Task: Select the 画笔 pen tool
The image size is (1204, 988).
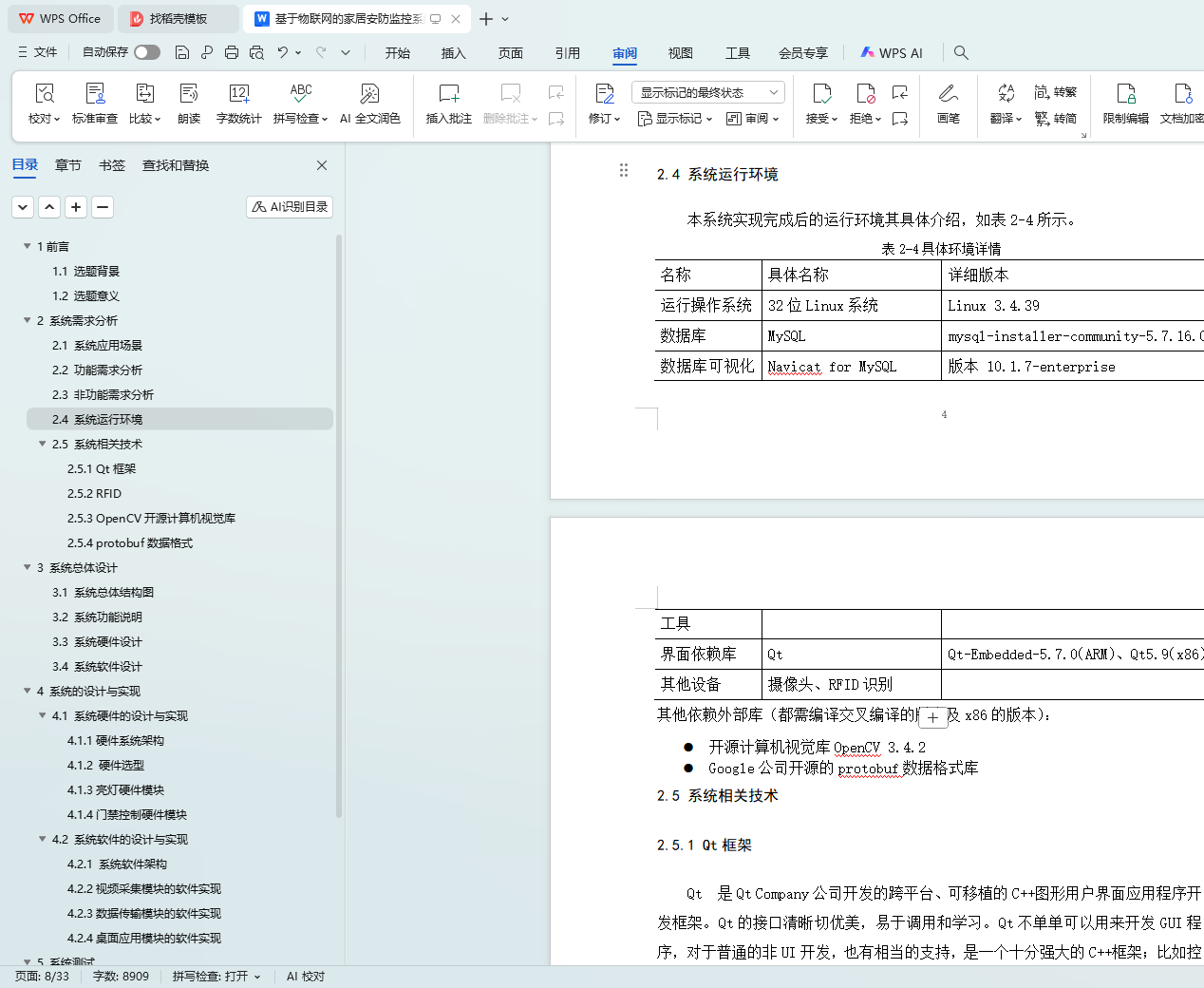Action: (948, 94)
